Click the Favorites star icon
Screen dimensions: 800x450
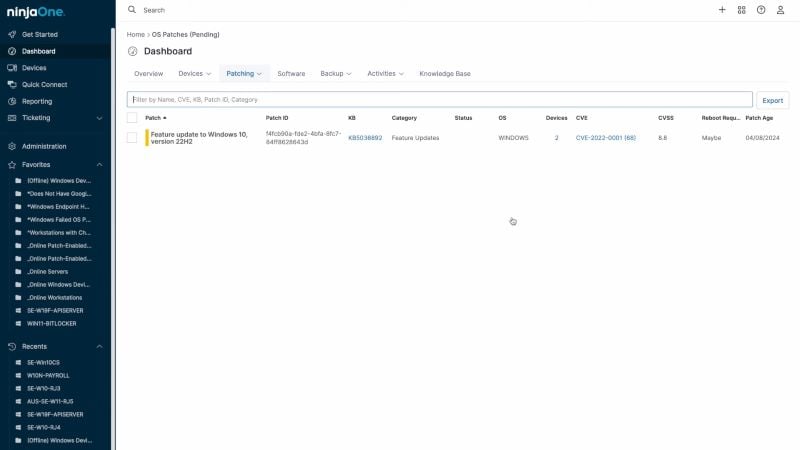pyautogui.click(x=12, y=165)
